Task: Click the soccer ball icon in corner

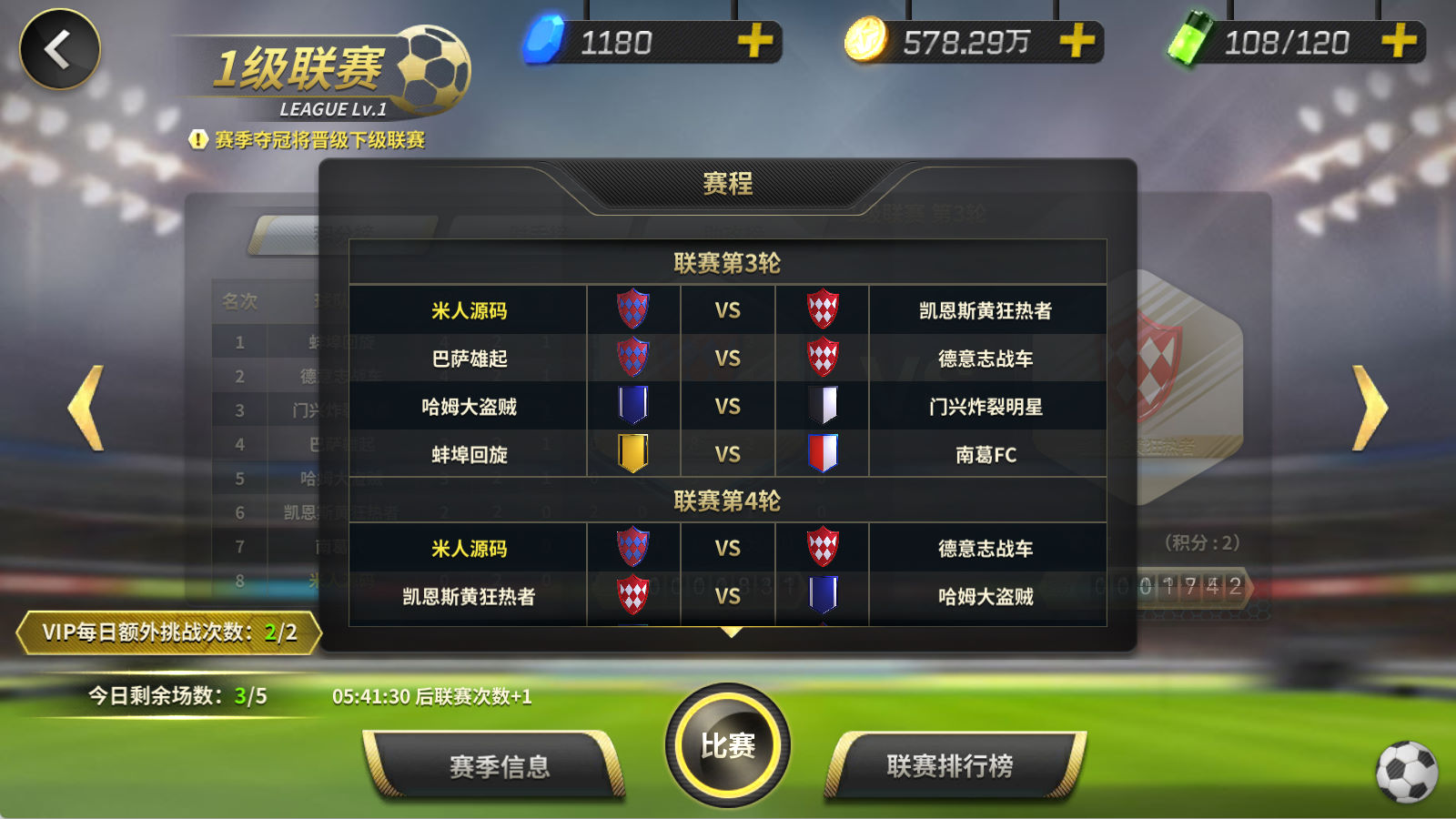Action: coord(1407,772)
